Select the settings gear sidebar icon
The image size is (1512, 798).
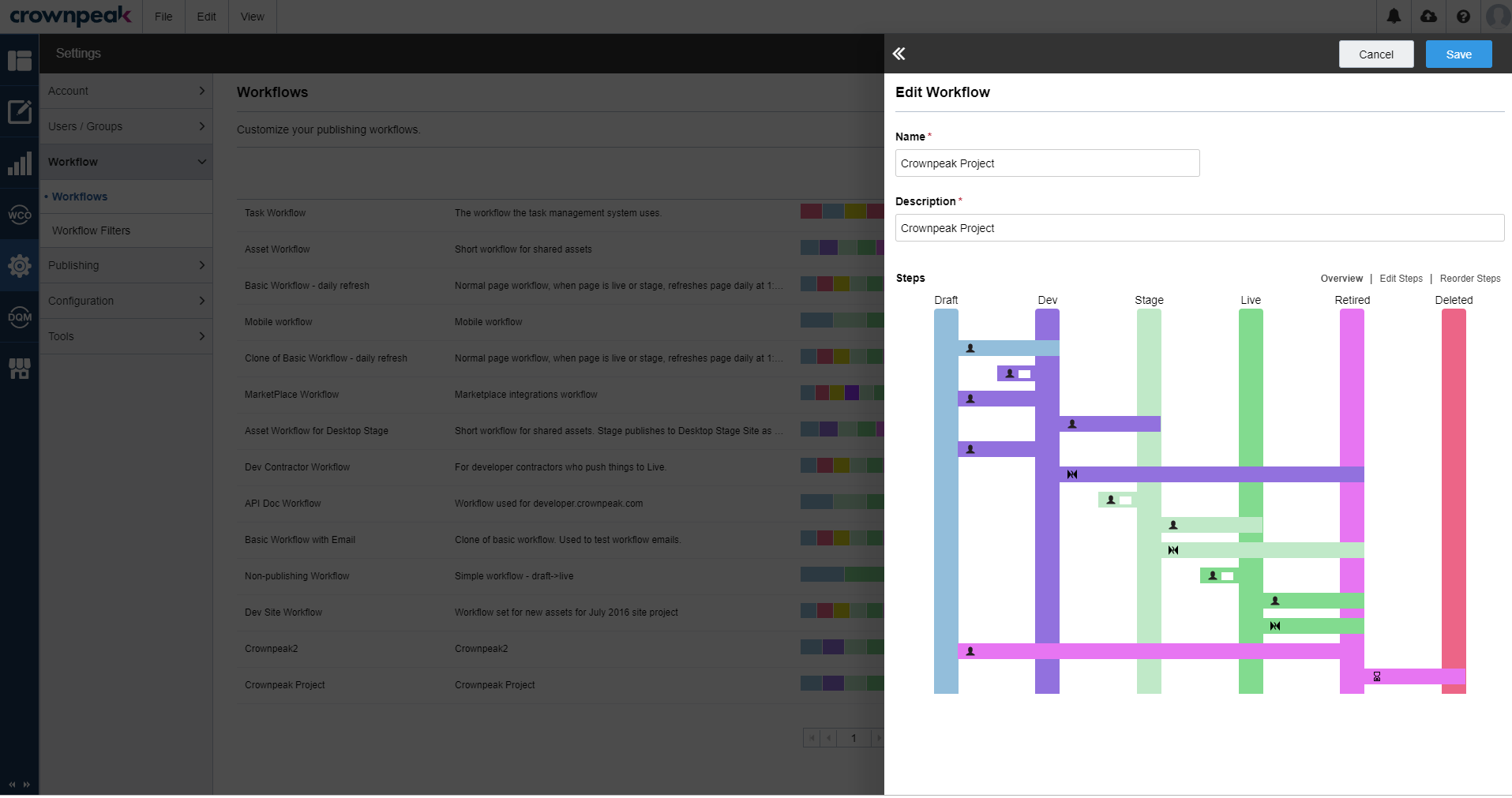19,266
